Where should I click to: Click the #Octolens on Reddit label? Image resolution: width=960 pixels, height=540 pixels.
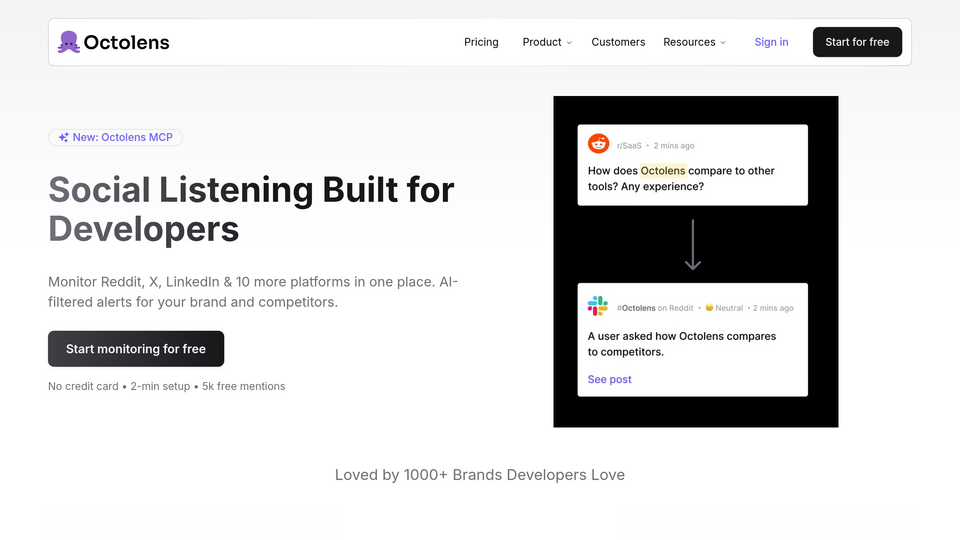click(655, 308)
